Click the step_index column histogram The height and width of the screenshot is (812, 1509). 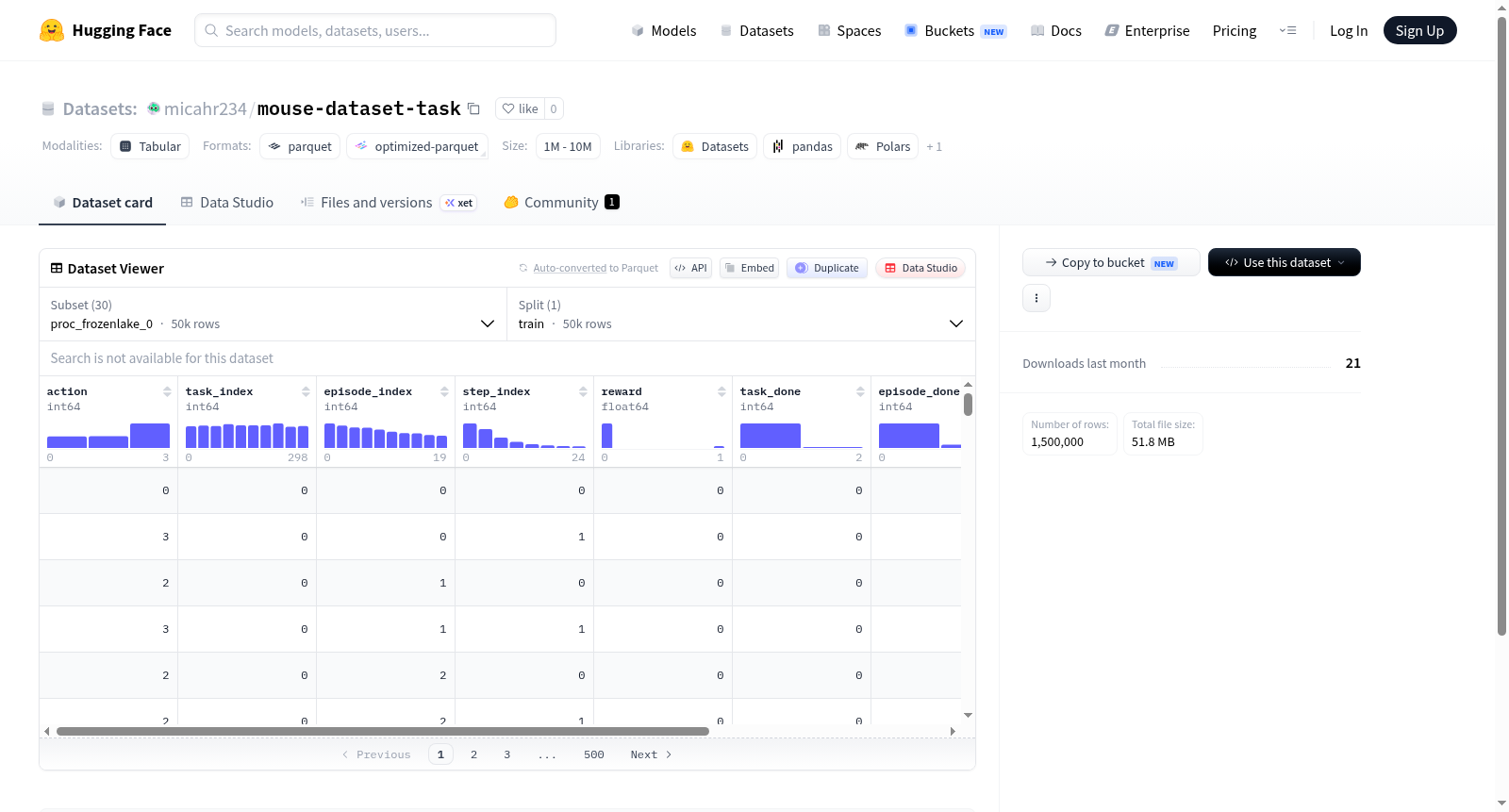coord(524,435)
